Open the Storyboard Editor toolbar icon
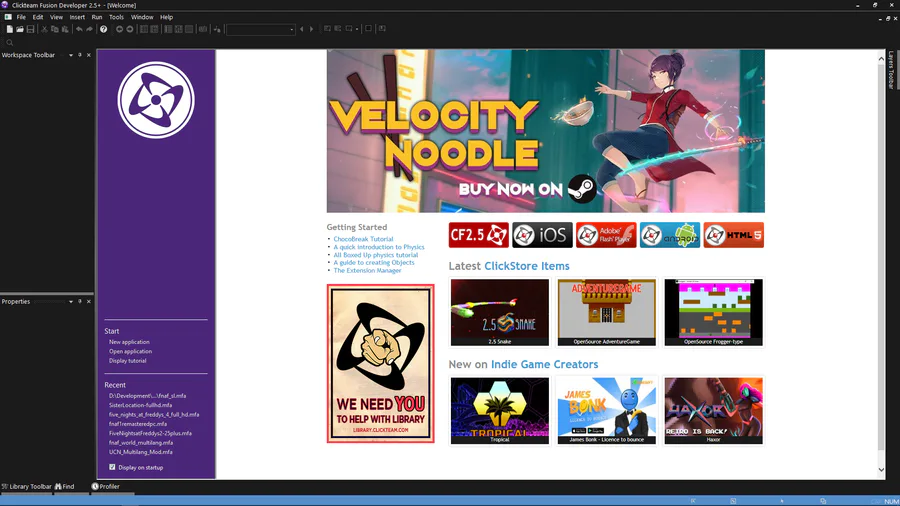Screen dimensions: 900x506 coord(144,29)
